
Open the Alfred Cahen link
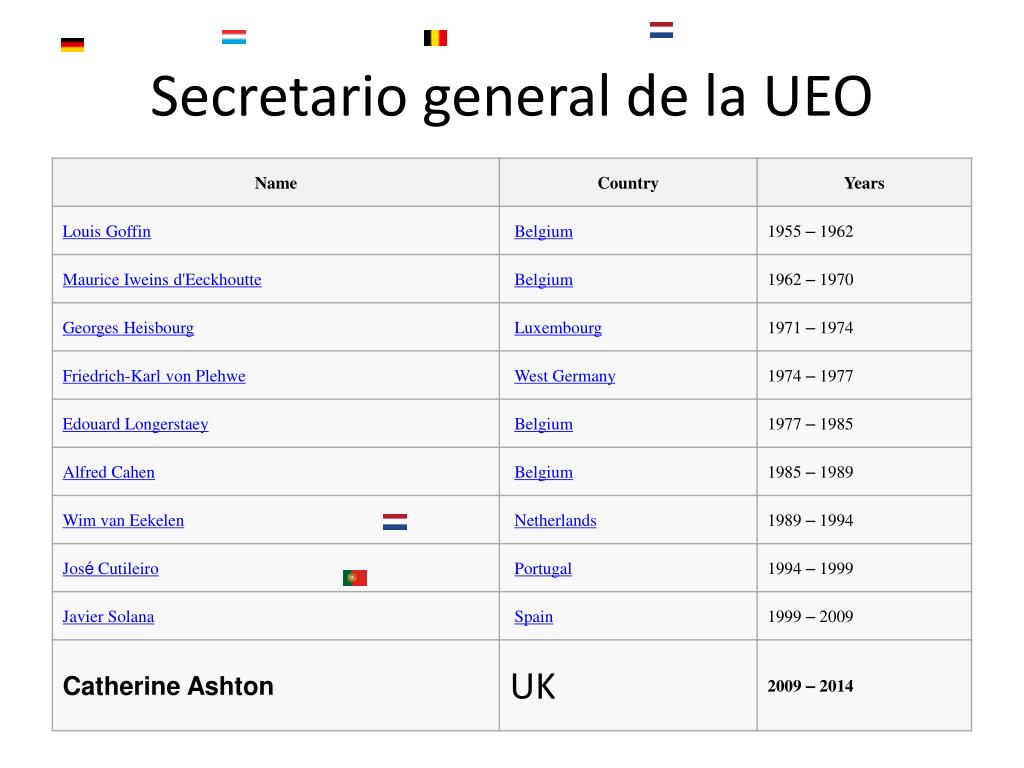(x=108, y=472)
